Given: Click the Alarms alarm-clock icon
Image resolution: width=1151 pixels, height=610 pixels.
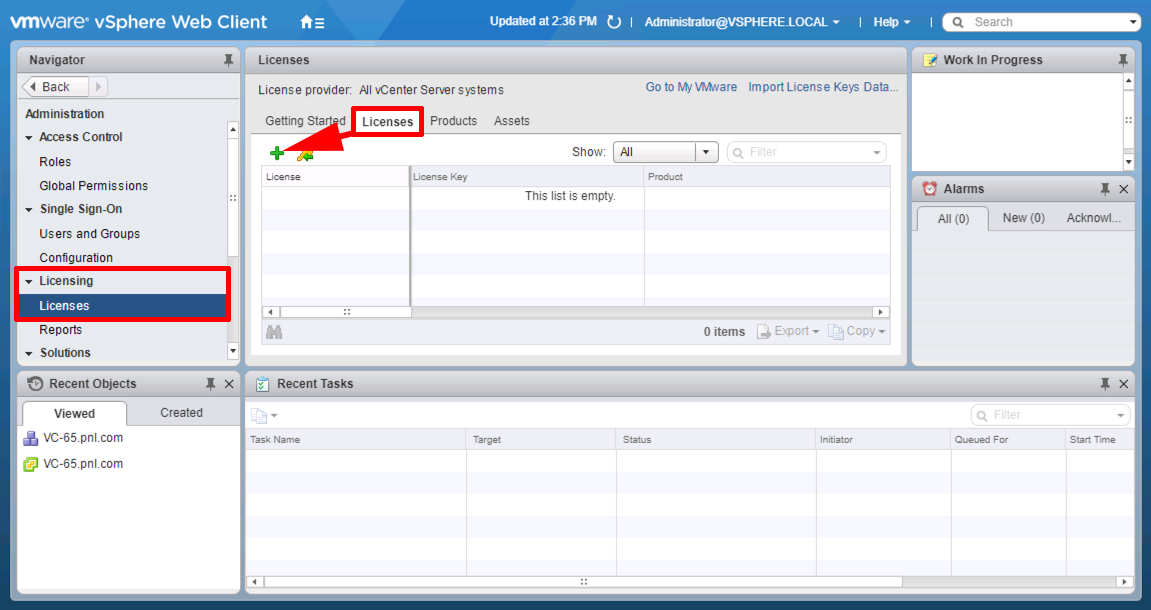Looking at the screenshot, I should pos(929,189).
